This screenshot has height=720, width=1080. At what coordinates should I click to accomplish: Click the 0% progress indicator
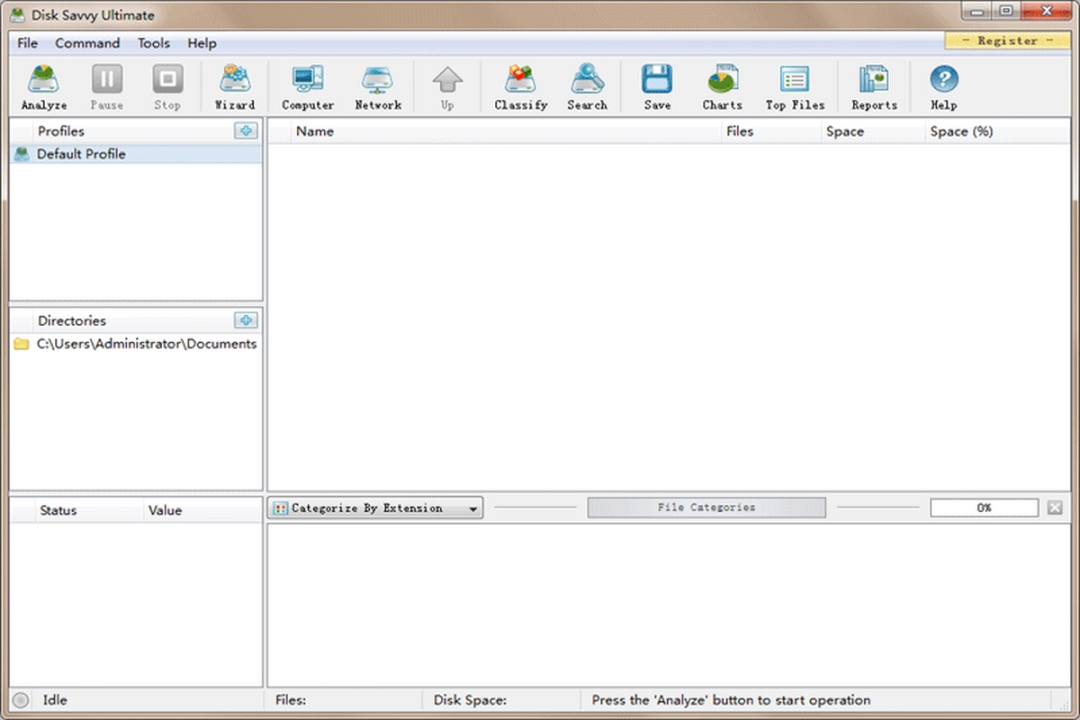click(x=984, y=507)
